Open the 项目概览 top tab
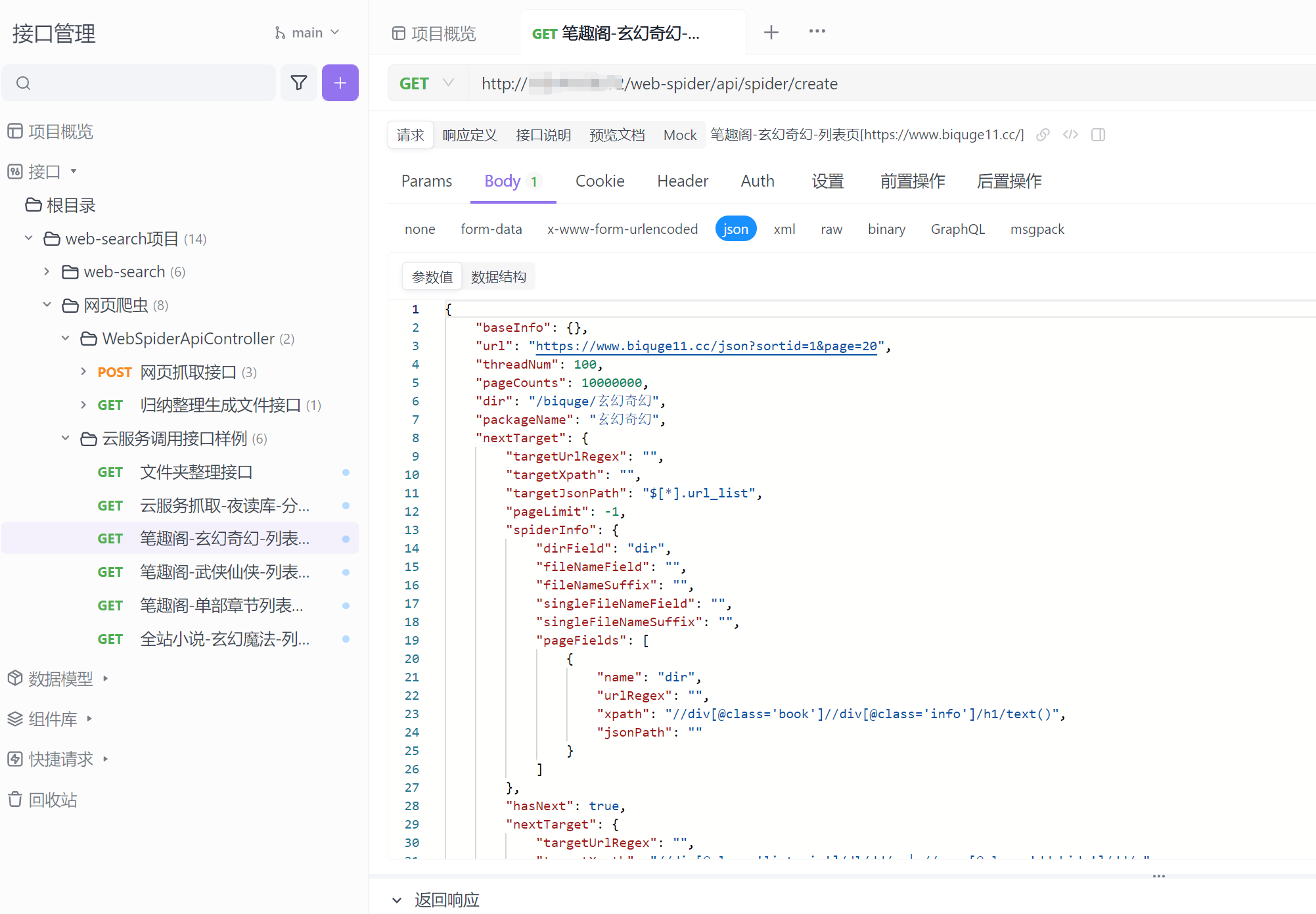This screenshot has width=1316, height=914. (x=434, y=34)
